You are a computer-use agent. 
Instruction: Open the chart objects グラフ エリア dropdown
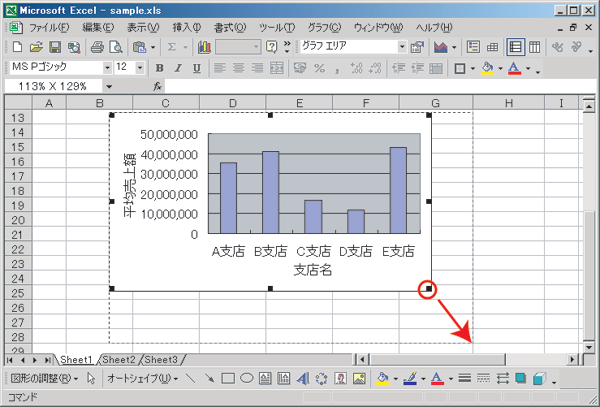[403, 47]
